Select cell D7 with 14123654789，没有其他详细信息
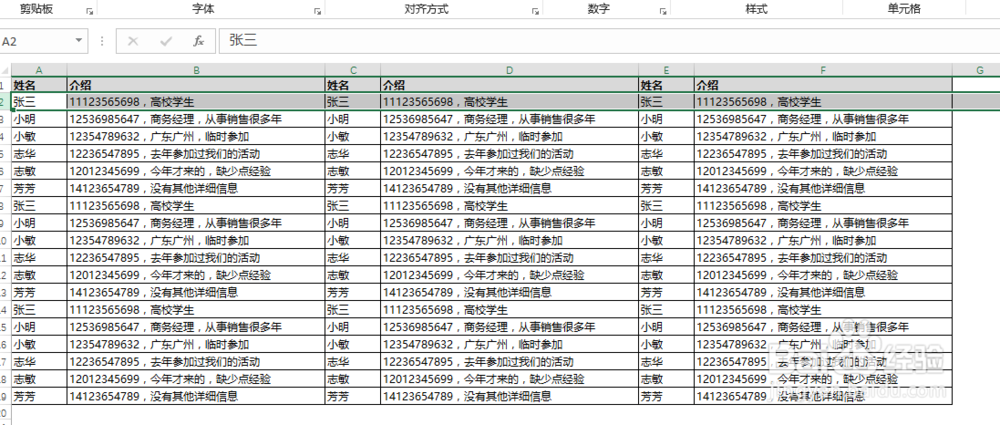This screenshot has width=1000, height=425. coord(510,188)
